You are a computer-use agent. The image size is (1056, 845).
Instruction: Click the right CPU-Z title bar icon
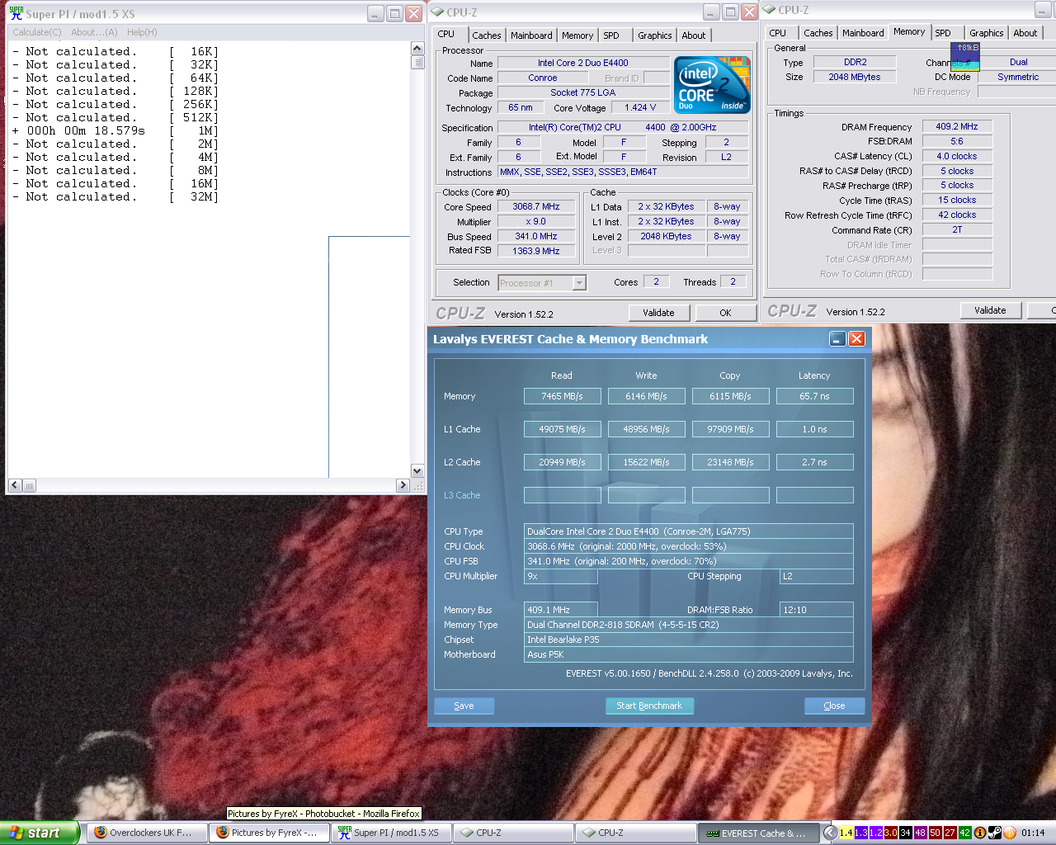tap(768, 10)
